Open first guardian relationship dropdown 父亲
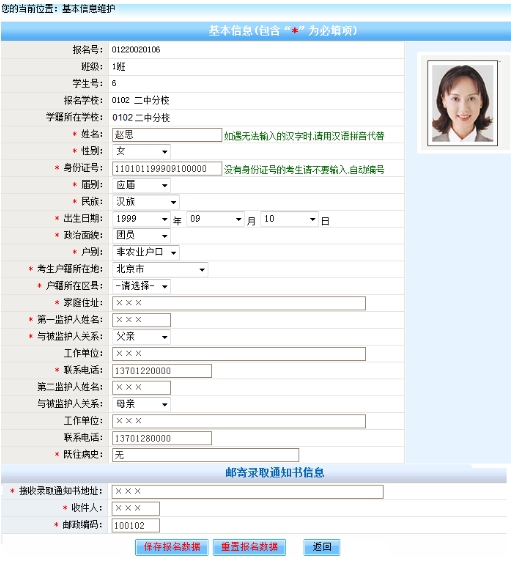Screen dimensions: 511x562 tap(141, 337)
